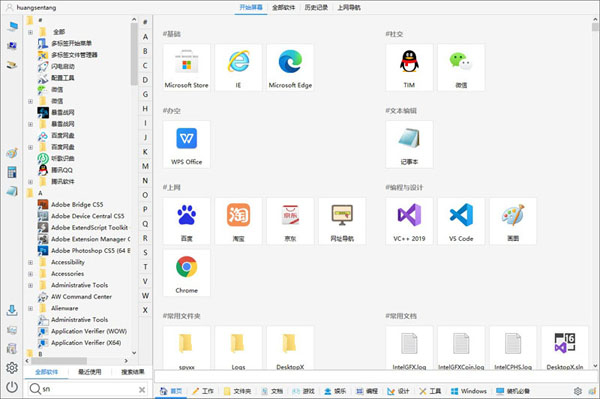Open the 网址导航 tile
The height and width of the screenshot is (399, 600).
click(x=342, y=221)
